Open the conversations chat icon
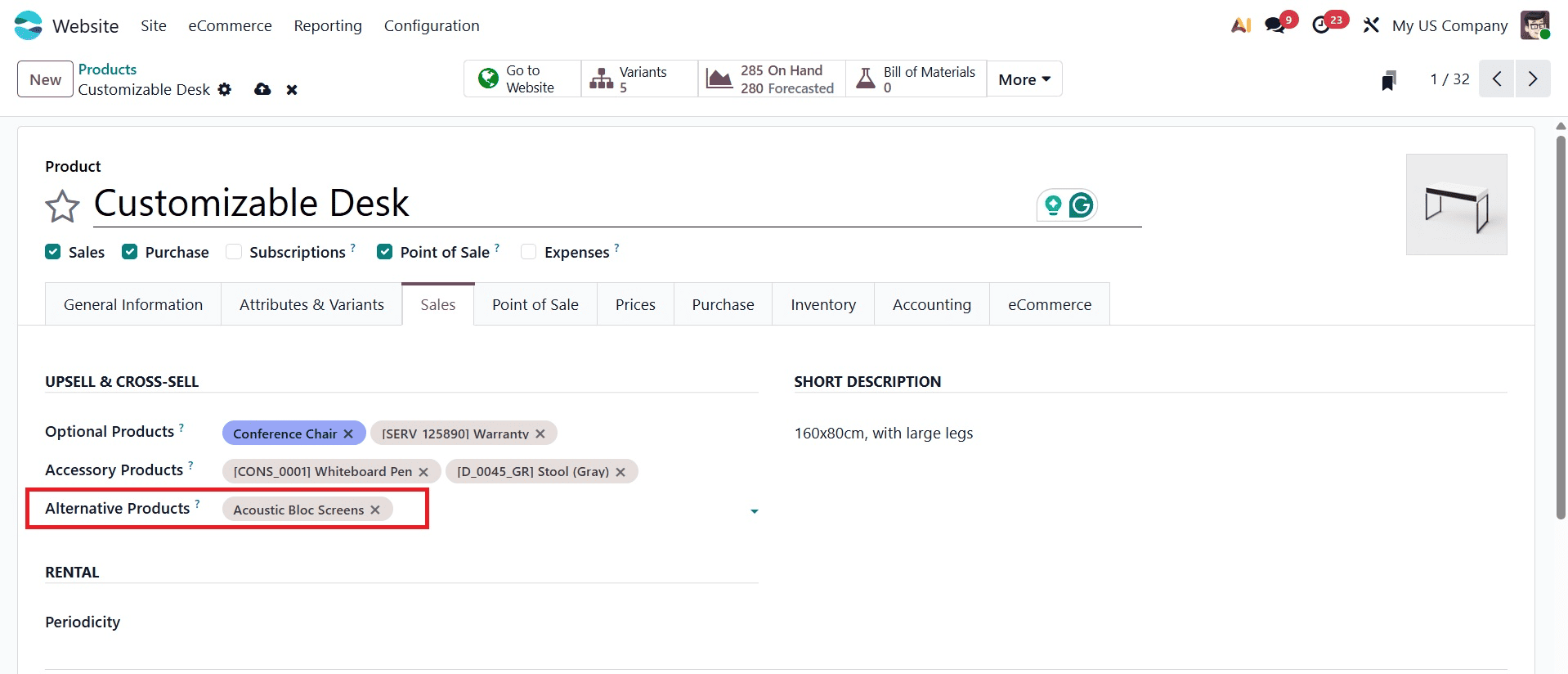1568x674 pixels. (x=1275, y=25)
